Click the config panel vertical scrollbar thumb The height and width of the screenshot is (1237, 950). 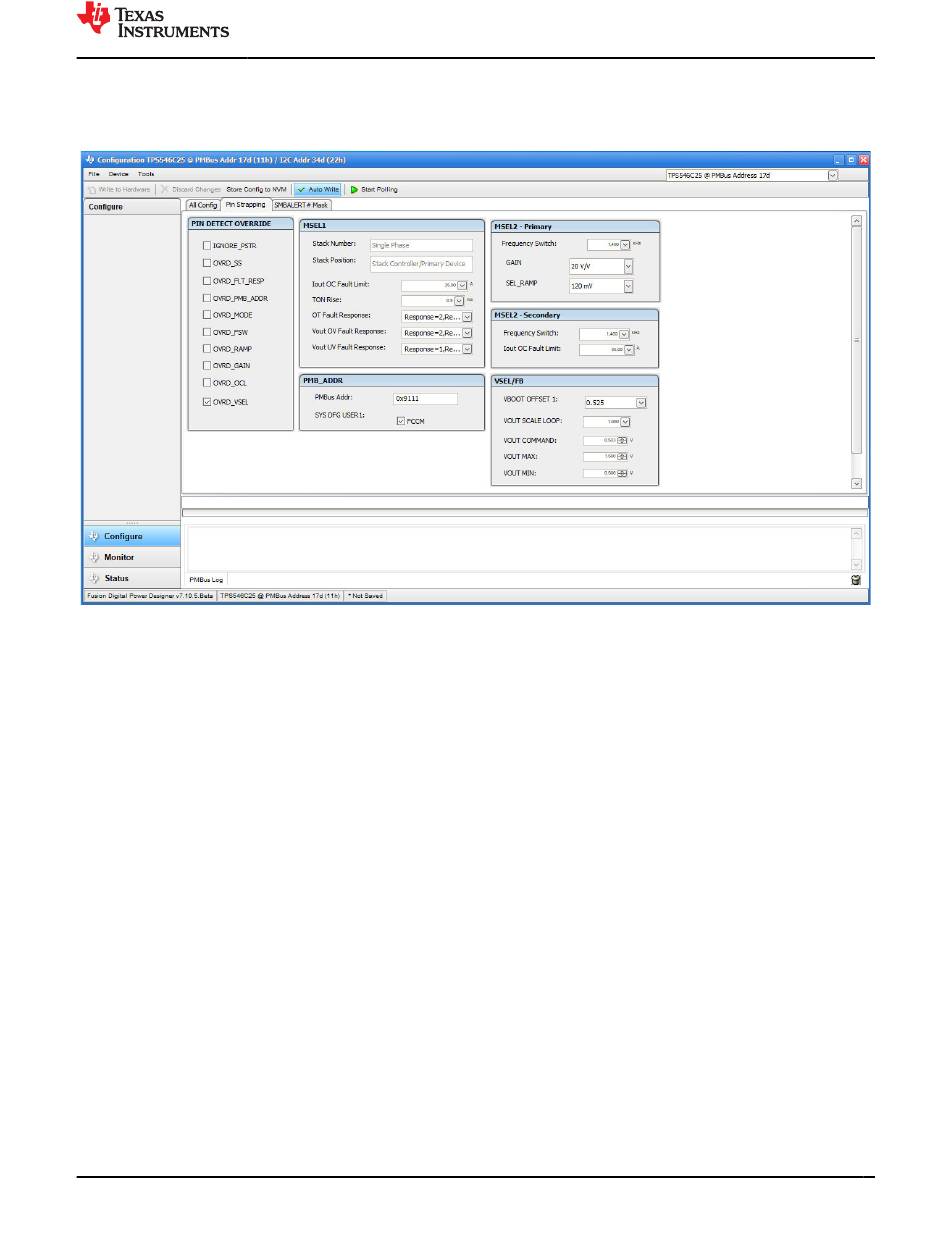tap(856, 340)
